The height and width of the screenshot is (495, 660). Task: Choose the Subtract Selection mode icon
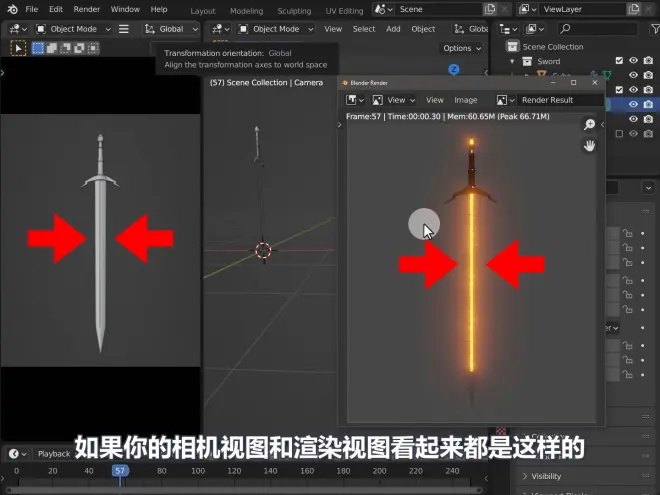point(66,48)
